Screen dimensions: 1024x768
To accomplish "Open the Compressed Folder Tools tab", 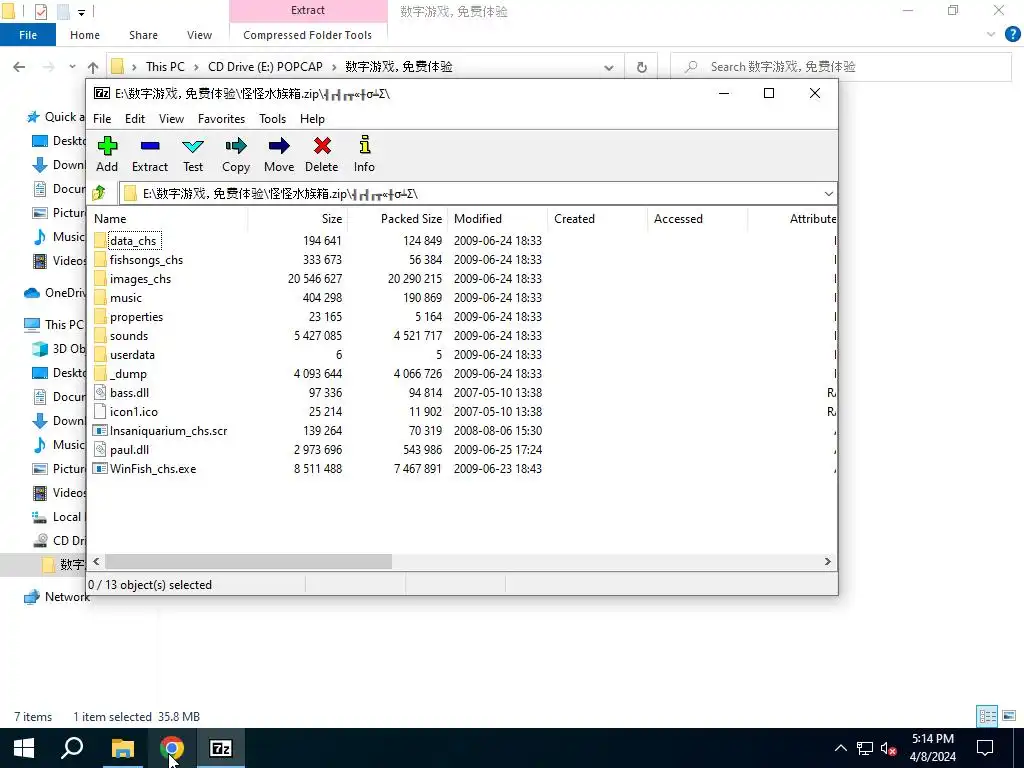I will pyautogui.click(x=308, y=35).
